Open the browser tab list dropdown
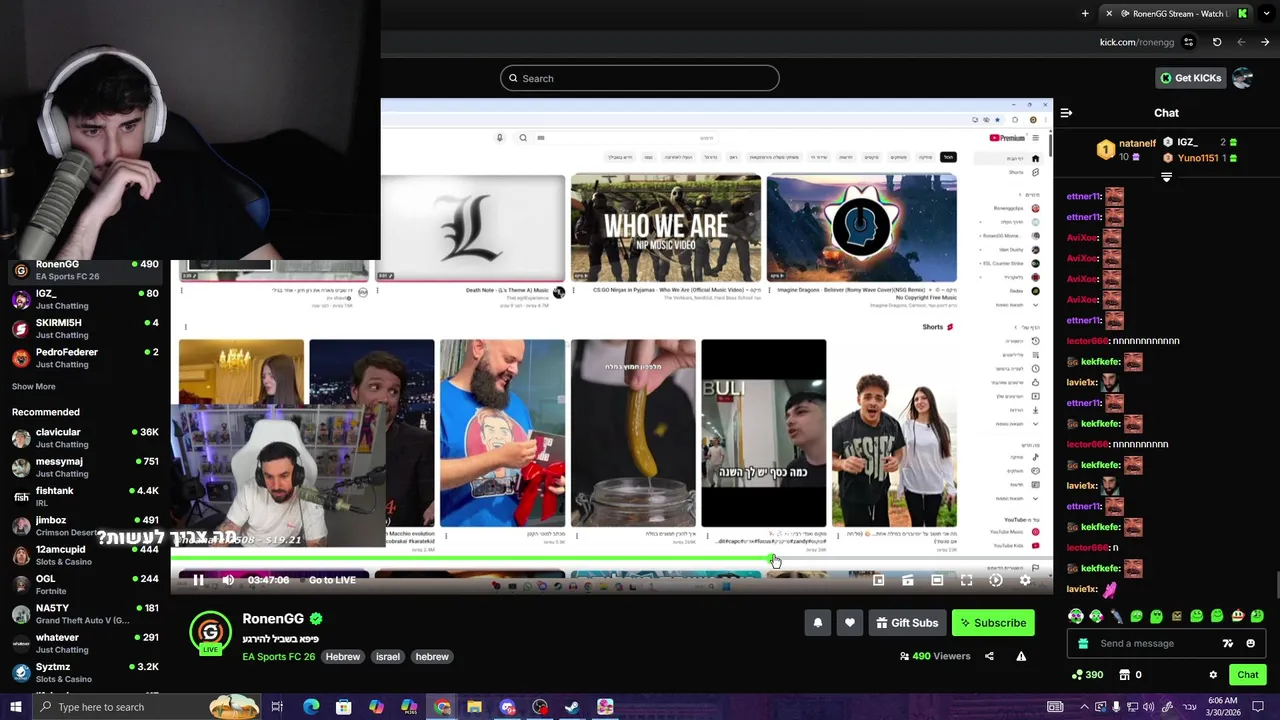Screen dimensions: 1280x720 click(1265, 13)
